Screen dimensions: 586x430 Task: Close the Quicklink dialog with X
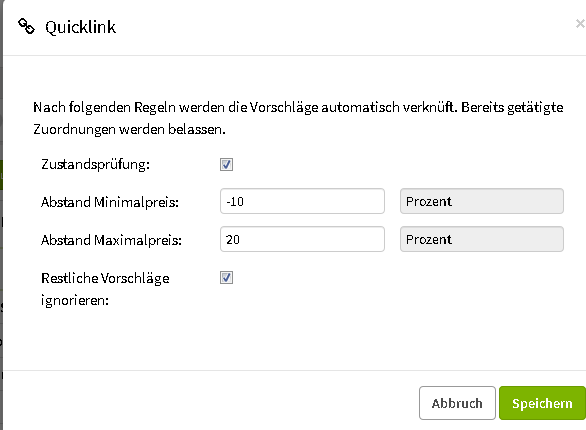(580, 24)
